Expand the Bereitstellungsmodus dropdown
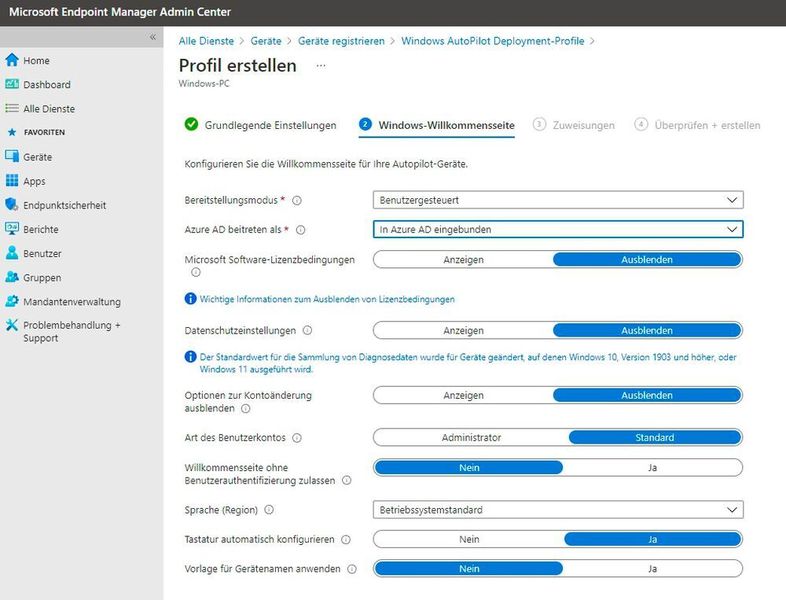The height and width of the screenshot is (600, 786). tap(558, 200)
